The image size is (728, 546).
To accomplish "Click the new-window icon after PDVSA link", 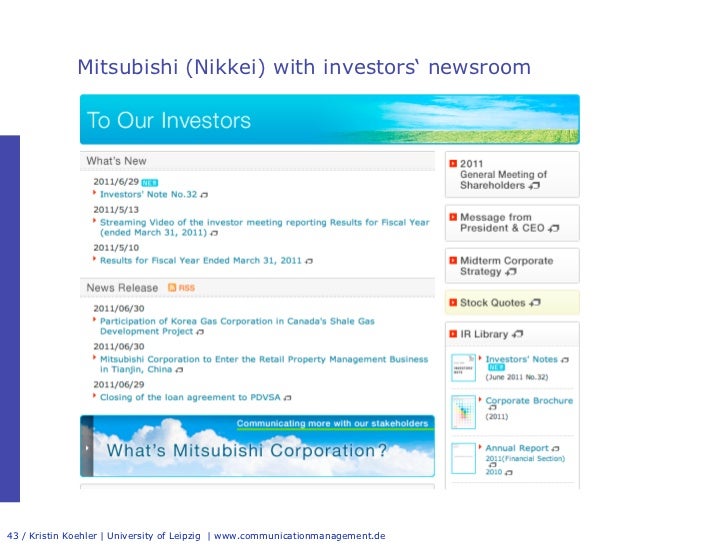I will [287, 398].
